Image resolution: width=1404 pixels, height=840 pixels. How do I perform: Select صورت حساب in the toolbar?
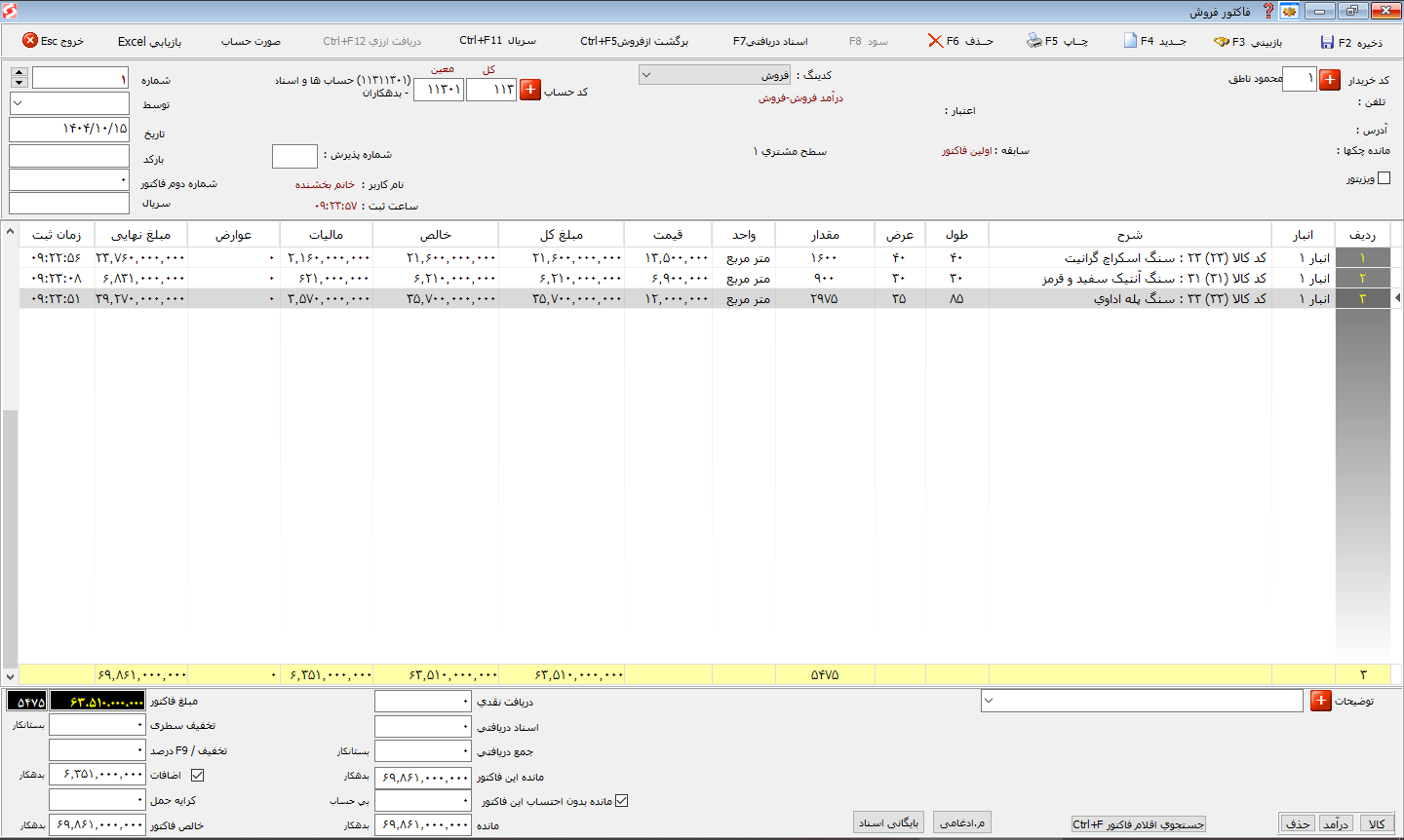click(251, 42)
